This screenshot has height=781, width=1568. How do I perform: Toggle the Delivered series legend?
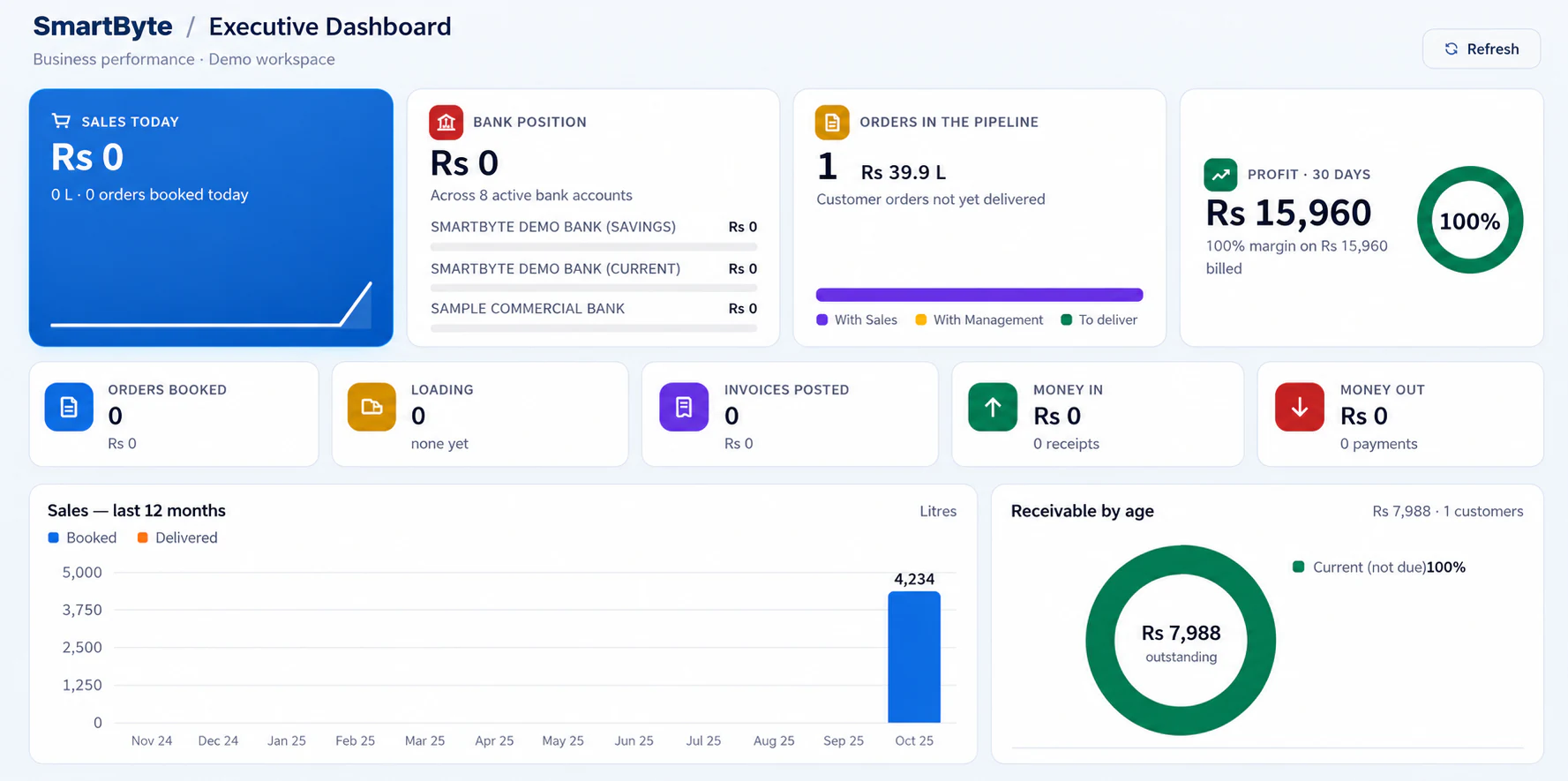tap(177, 537)
